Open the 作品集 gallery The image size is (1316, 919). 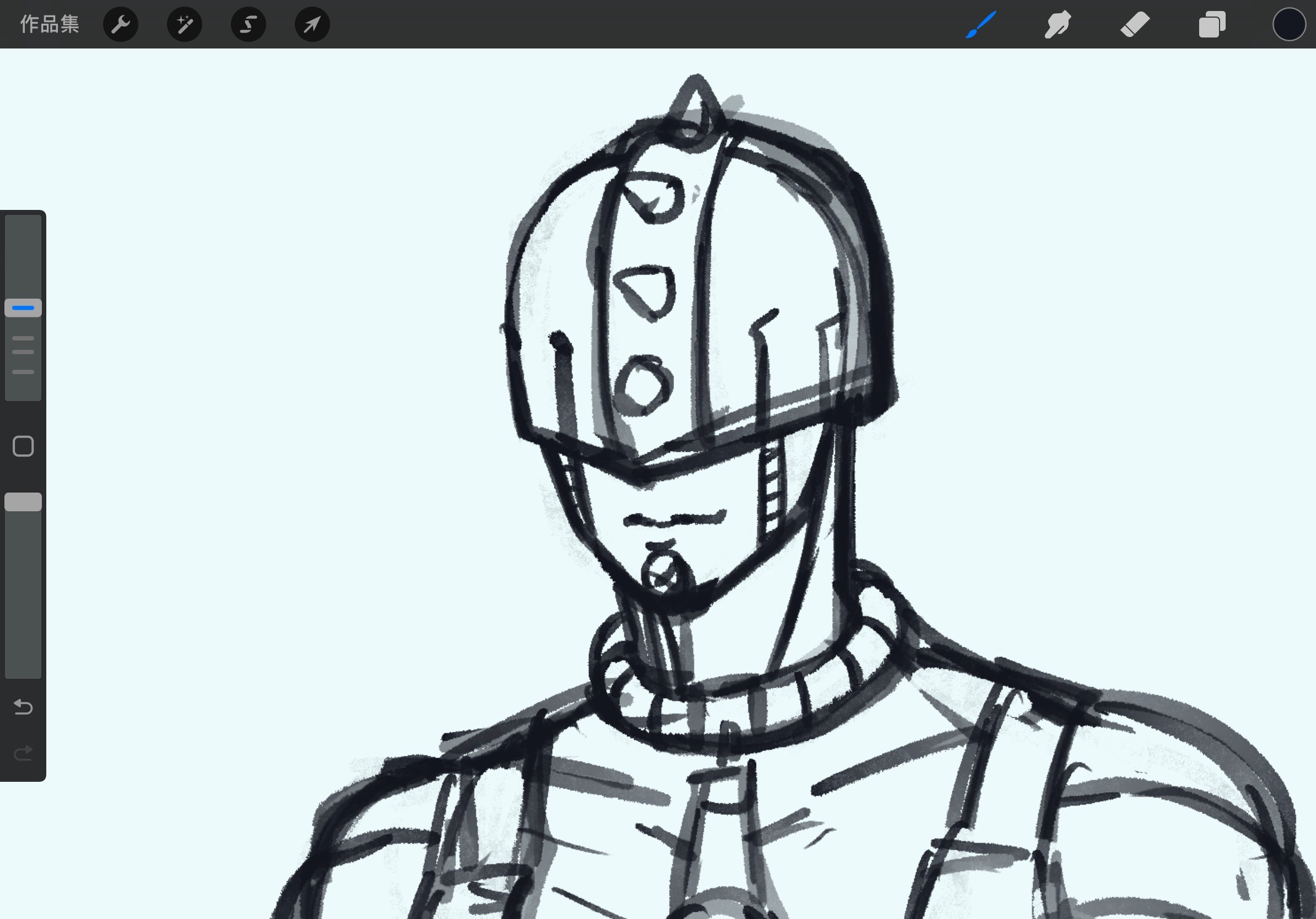pyautogui.click(x=49, y=24)
